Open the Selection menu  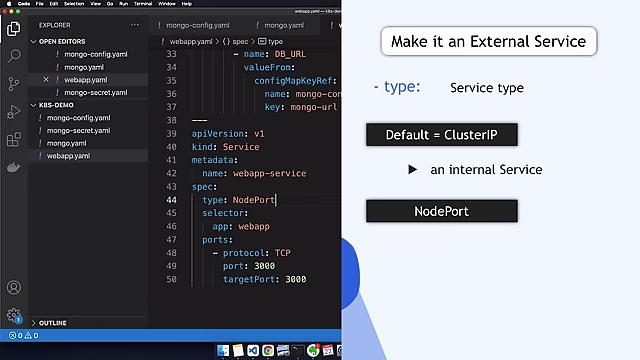pyautogui.click(x=74, y=4)
